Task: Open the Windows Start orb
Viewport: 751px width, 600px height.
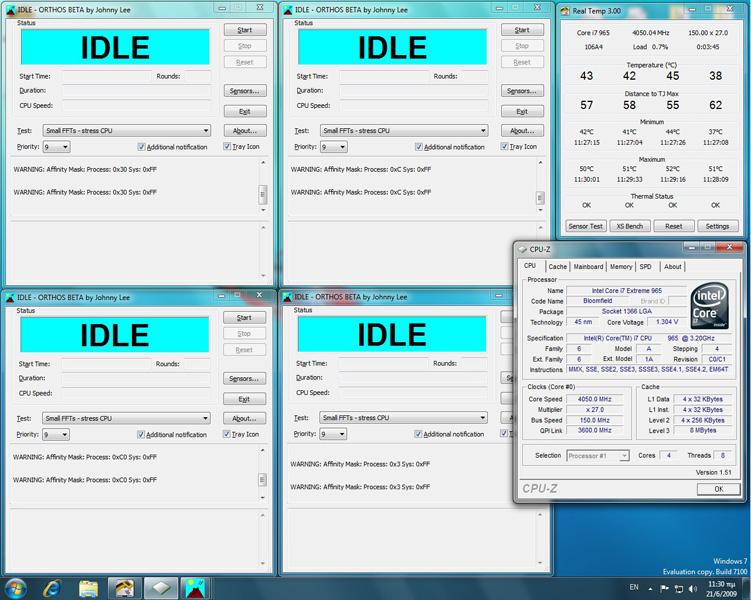Action: point(15,589)
